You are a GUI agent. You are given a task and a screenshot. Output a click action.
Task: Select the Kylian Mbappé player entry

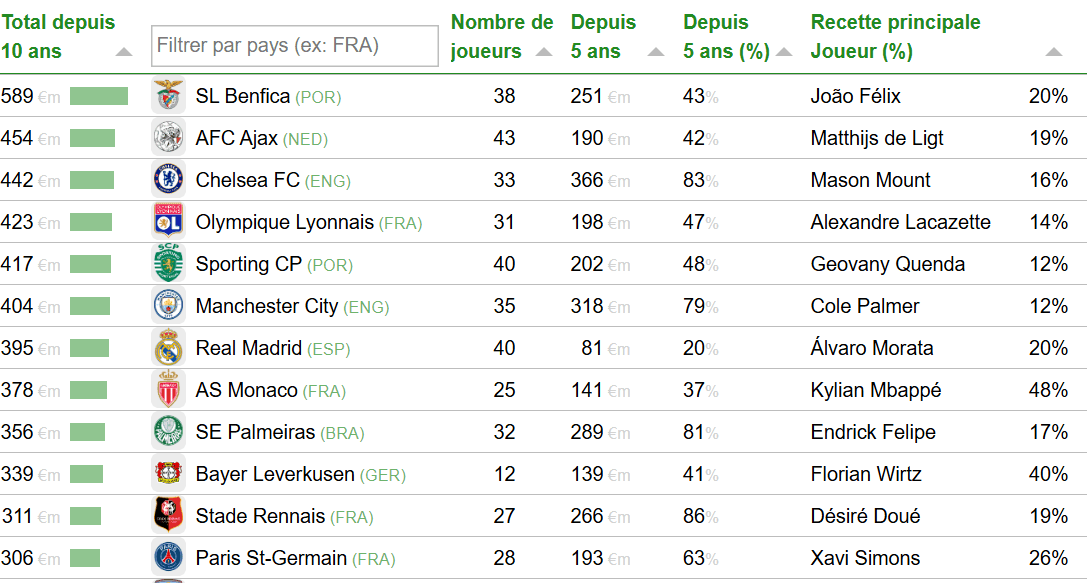[x=875, y=390]
